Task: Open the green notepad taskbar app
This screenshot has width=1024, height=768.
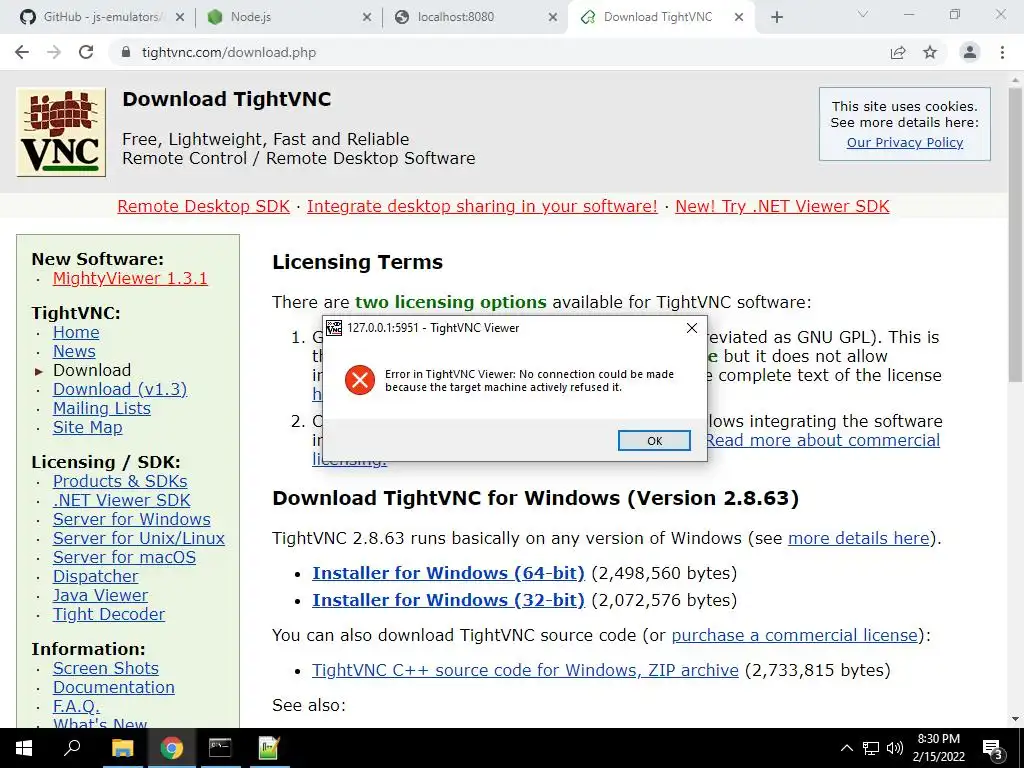Action: pos(269,748)
